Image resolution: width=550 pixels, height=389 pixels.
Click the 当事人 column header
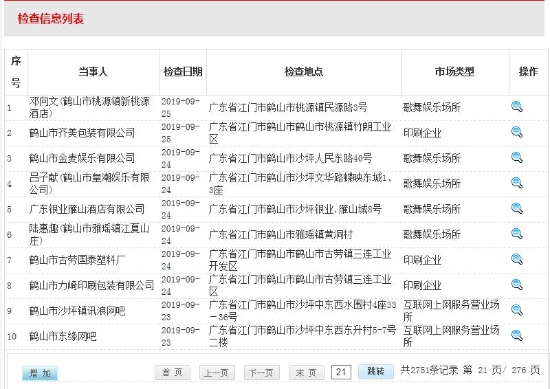93,72
